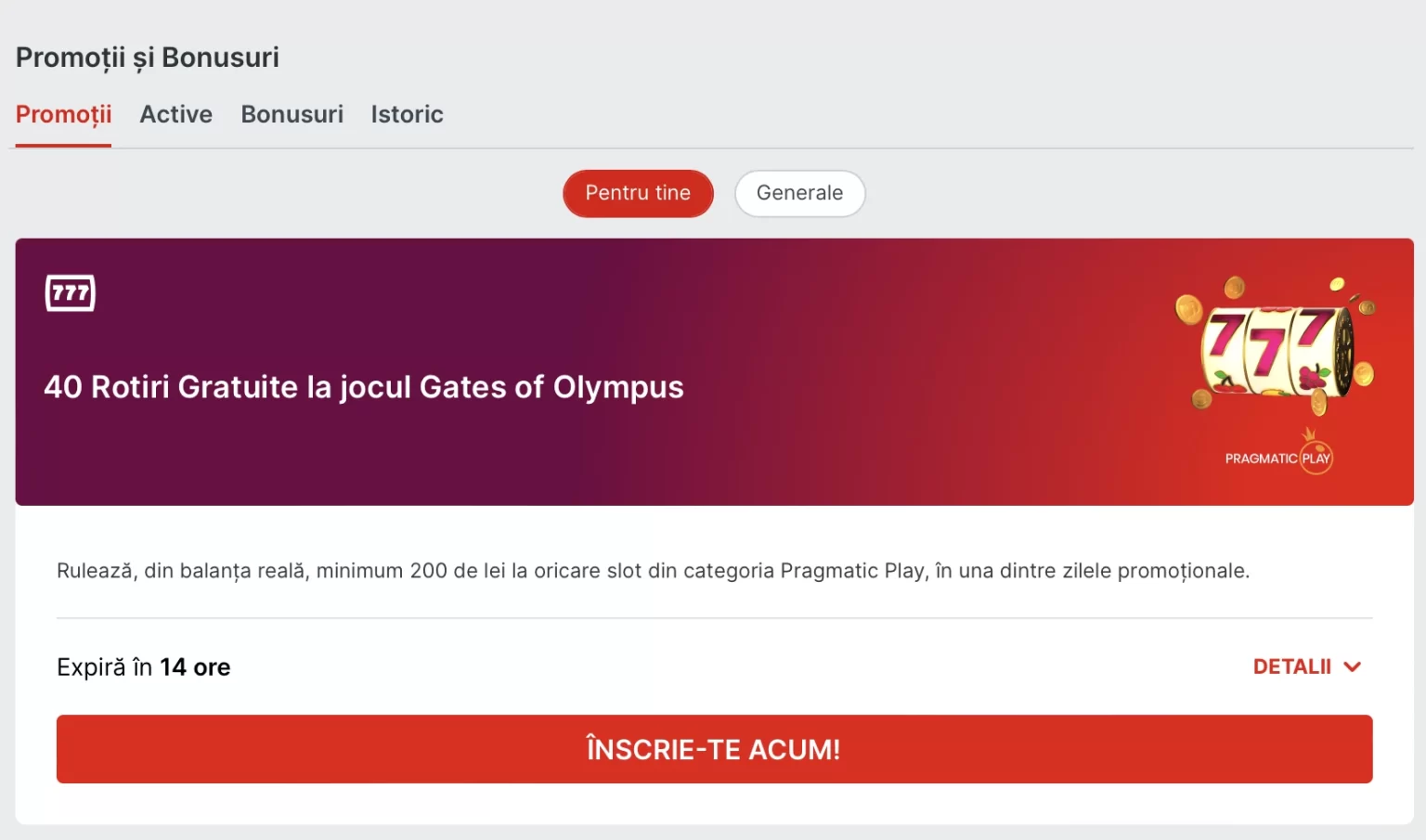Click the Pragmatic Play mention in the description
The width and height of the screenshot is (1426, 840).
(852, 571)
